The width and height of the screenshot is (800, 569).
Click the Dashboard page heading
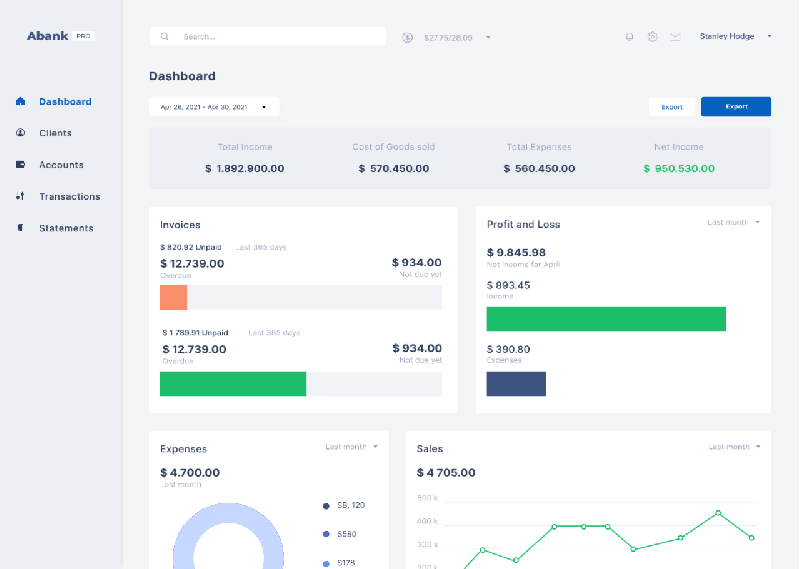point(182,76)
